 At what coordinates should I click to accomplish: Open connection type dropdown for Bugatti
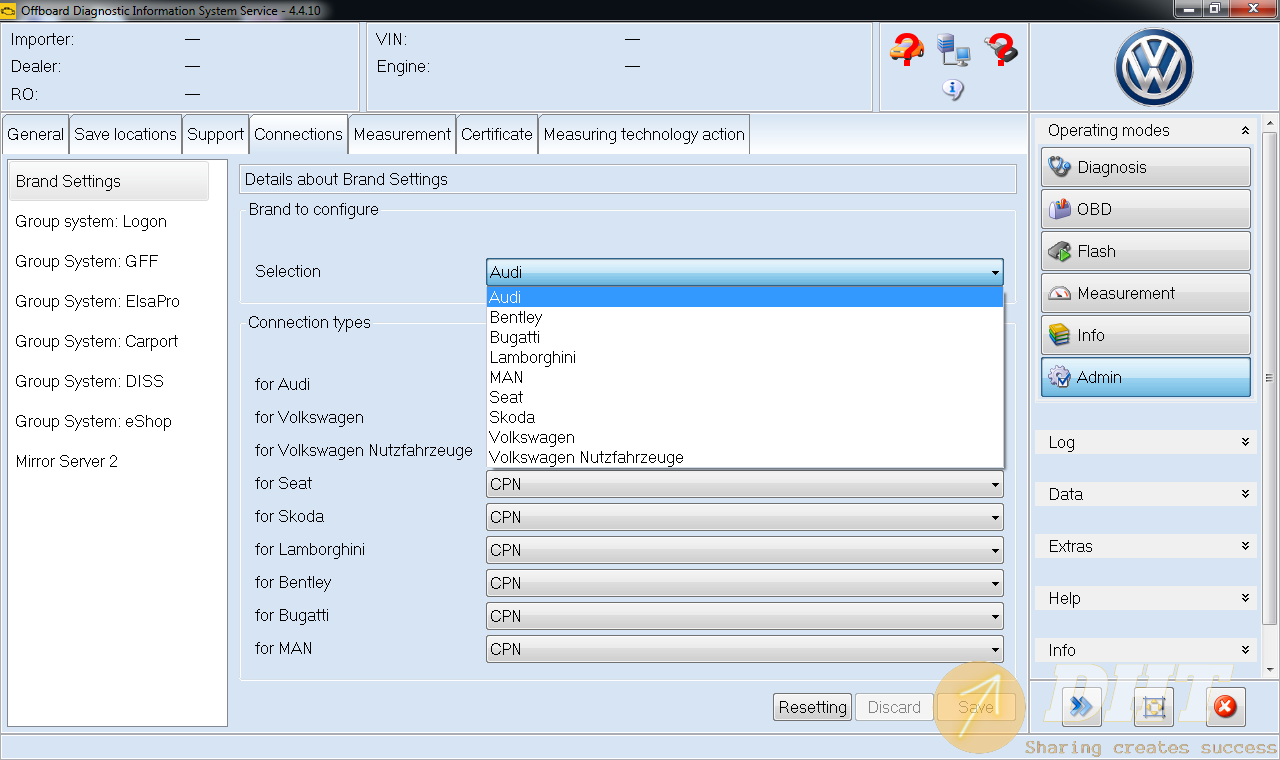(744, 616)
